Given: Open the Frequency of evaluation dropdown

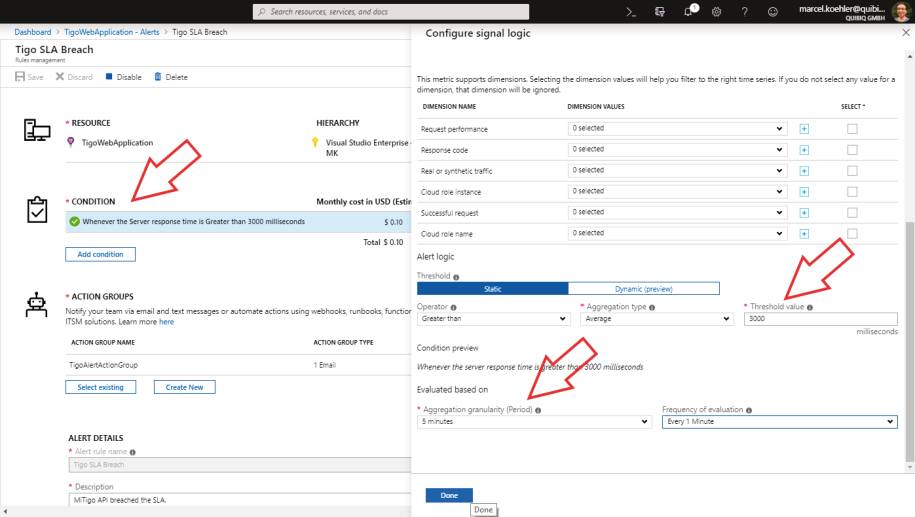Looking at the screenshot, I should coord(780,421).
